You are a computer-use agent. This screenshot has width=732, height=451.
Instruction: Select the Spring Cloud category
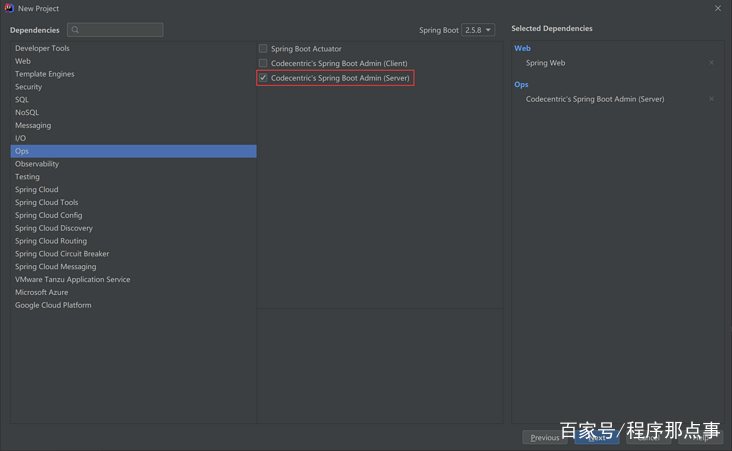pos(134,190)
